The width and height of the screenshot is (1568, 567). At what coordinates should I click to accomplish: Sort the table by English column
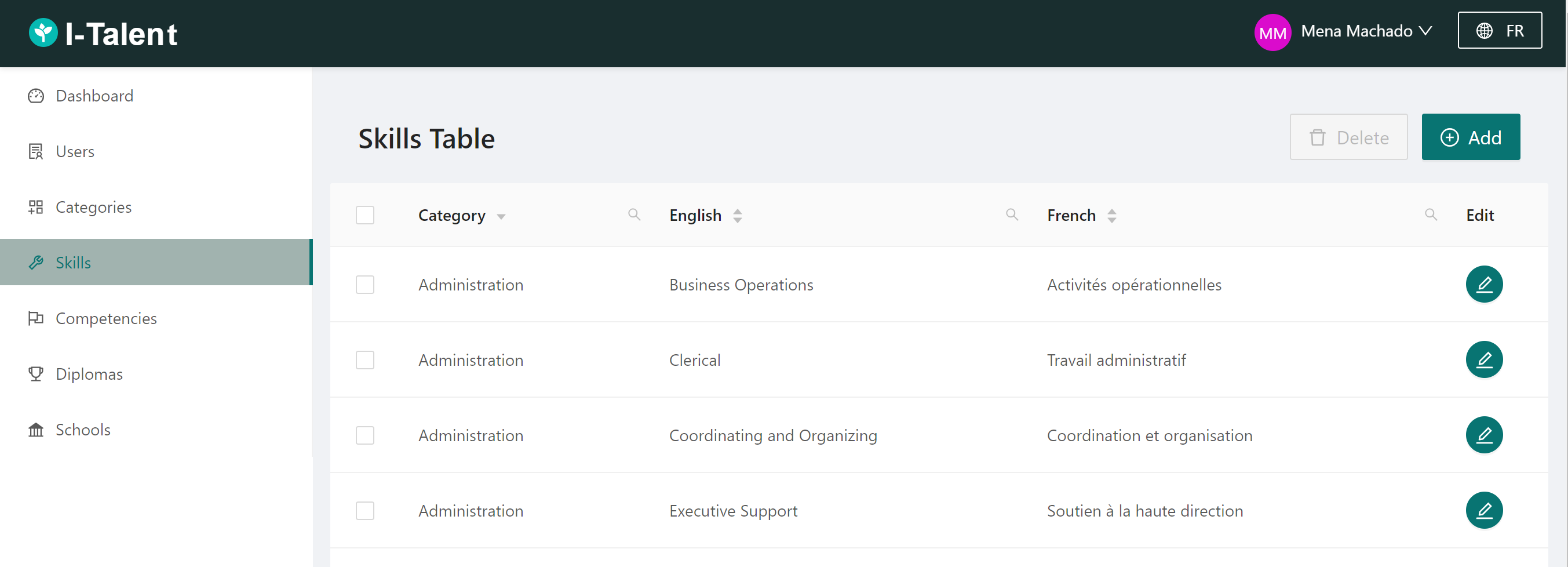click(x=737, y=216)
